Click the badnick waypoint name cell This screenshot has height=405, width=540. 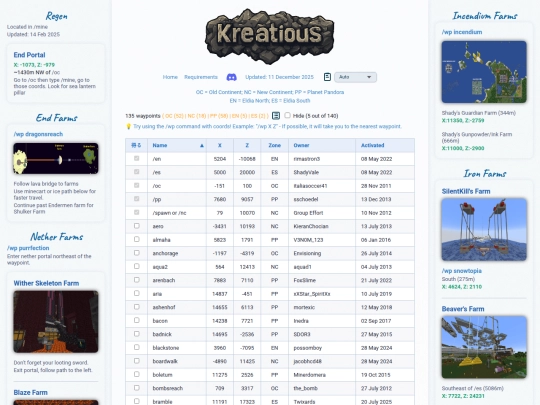point(177,334)
